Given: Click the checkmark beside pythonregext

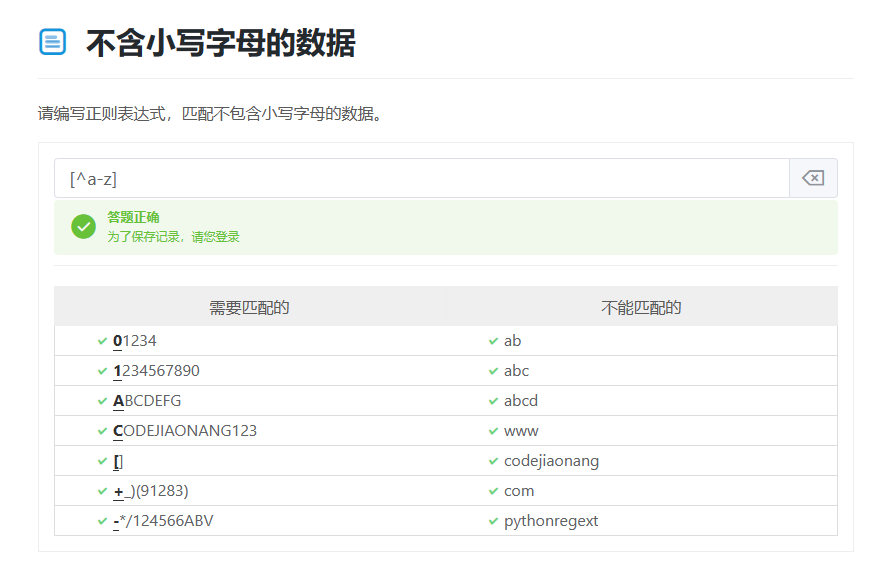Looking at the screenshot, I should pyautogui.click(x=493, y=521).
